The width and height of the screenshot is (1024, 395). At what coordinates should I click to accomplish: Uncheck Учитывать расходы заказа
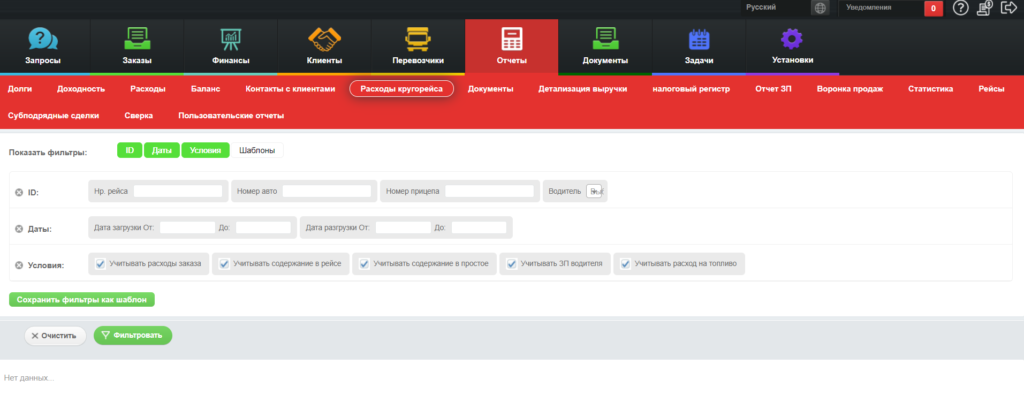[x=100, y=264]
